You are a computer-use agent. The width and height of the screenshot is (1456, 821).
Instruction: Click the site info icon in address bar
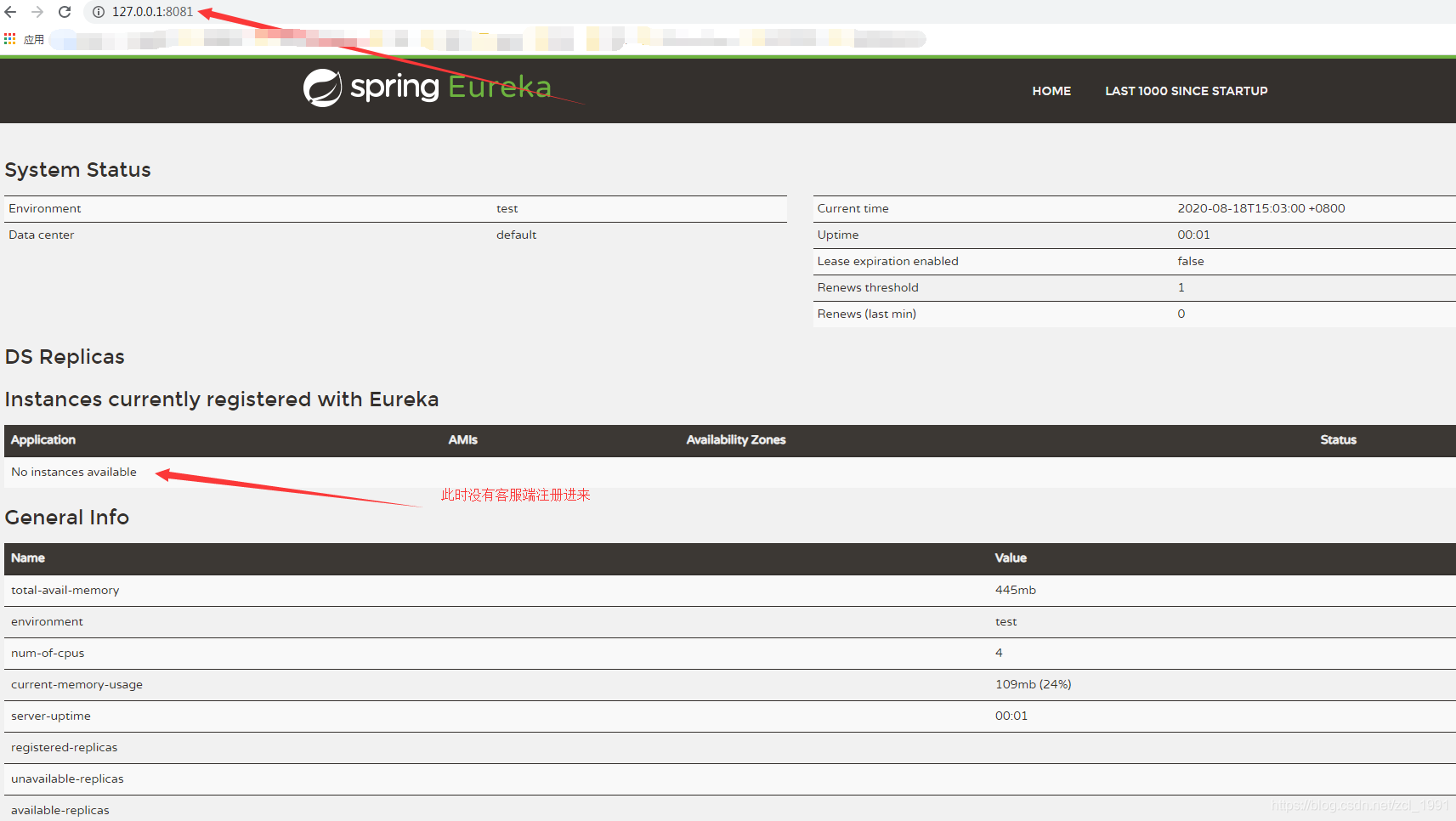99,12
